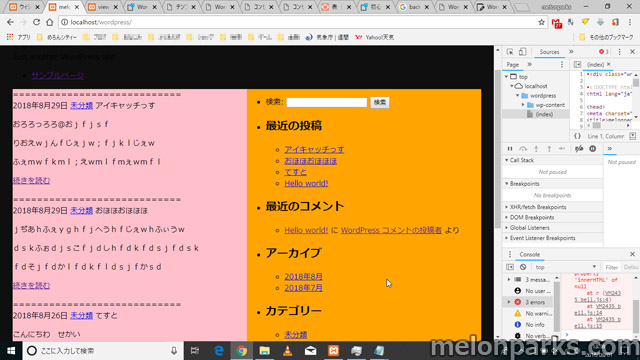Focus the console Filter field

pyautogui.click(x=611, y=267)
